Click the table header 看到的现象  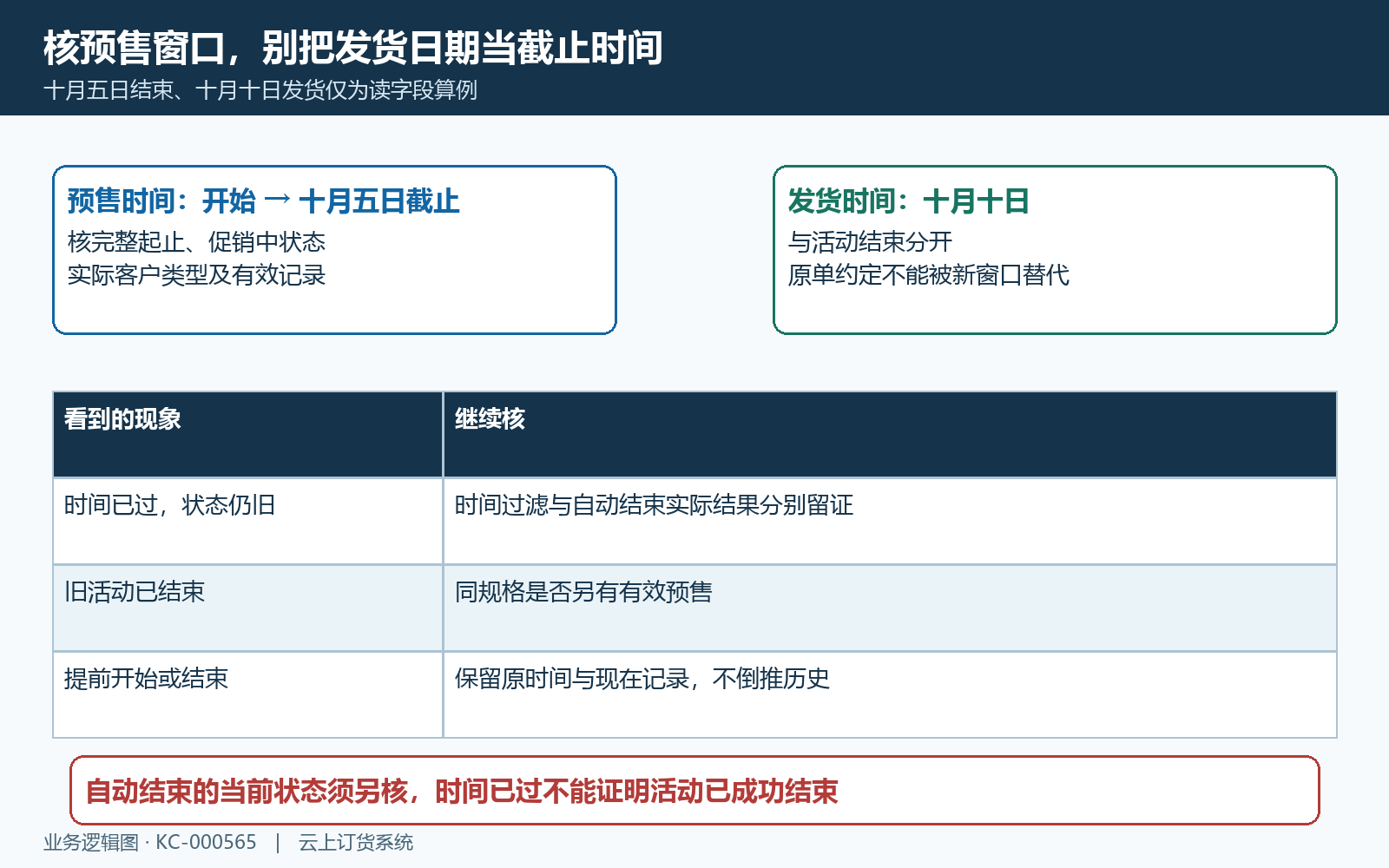(x=248, y=434)
